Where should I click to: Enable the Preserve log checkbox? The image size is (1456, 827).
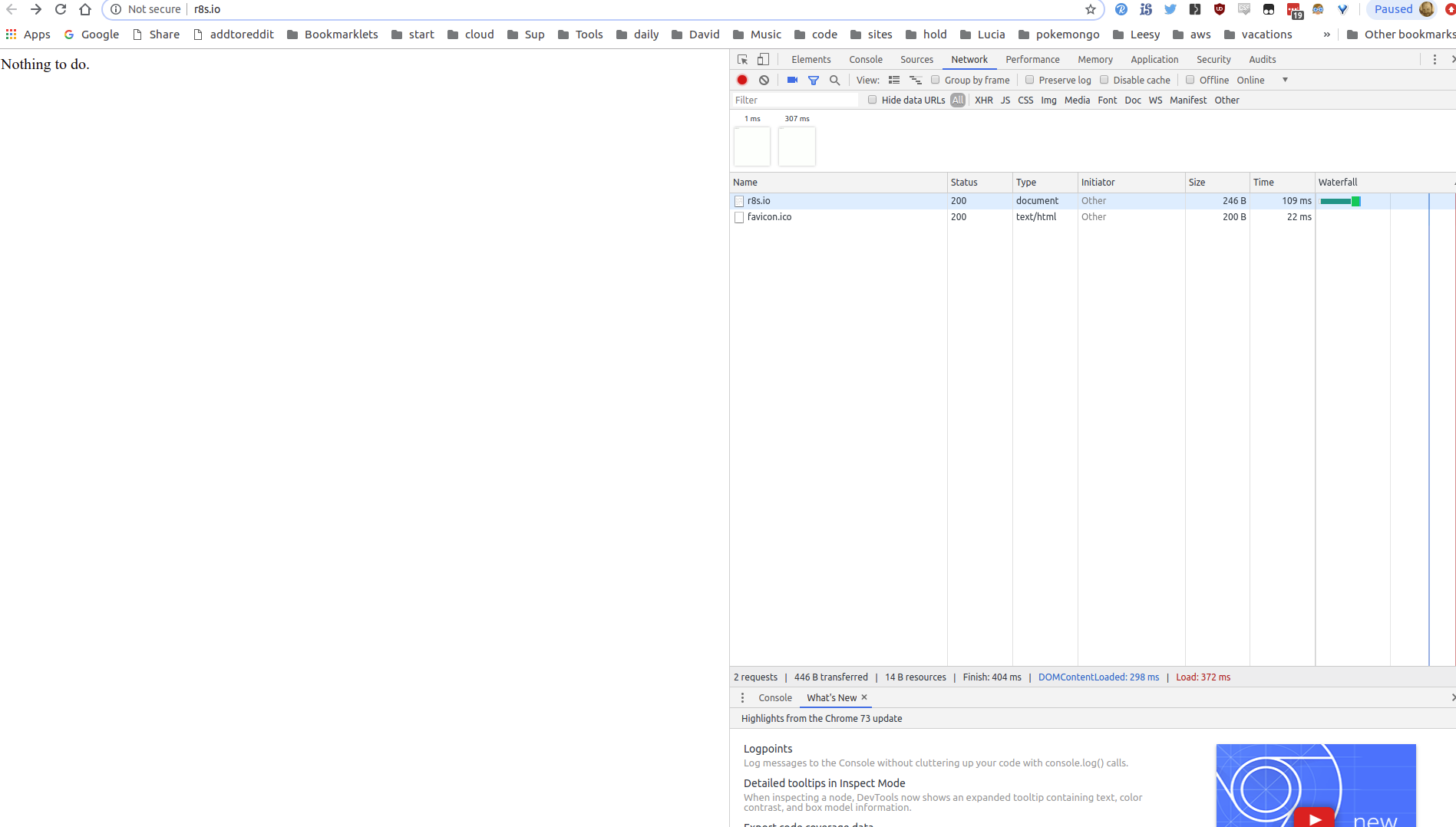[x=1029, y=80]
